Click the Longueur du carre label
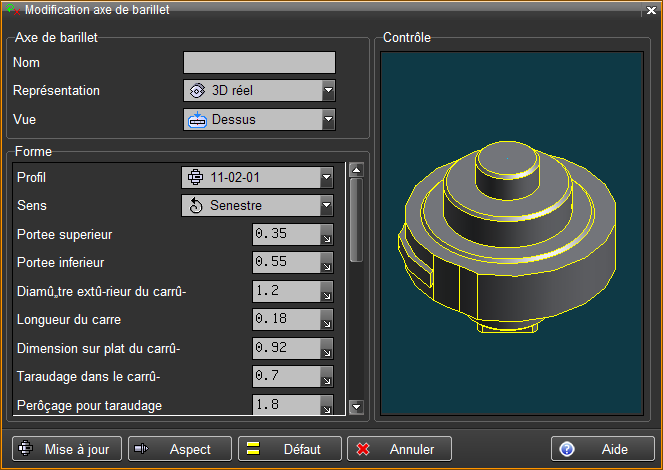 coord(69,320)
